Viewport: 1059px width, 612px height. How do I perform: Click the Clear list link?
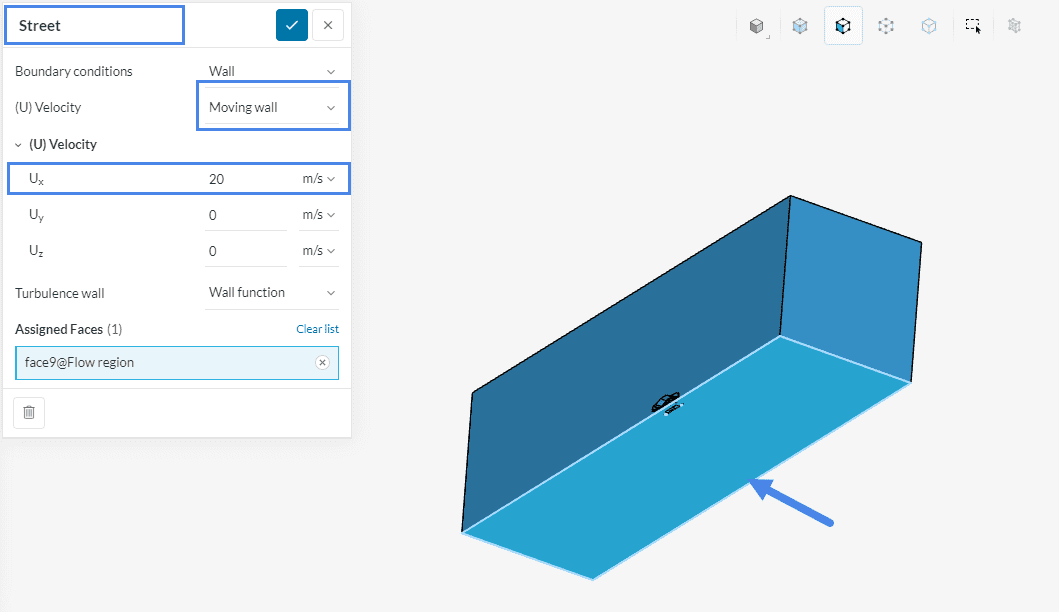317,329
